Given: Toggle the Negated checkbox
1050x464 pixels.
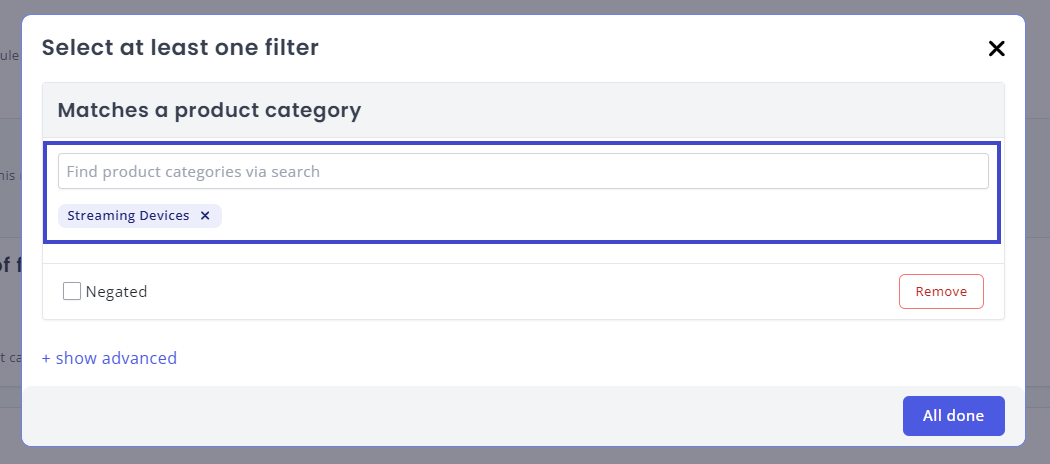Looking at the screenshot, I should pos(72,292).
